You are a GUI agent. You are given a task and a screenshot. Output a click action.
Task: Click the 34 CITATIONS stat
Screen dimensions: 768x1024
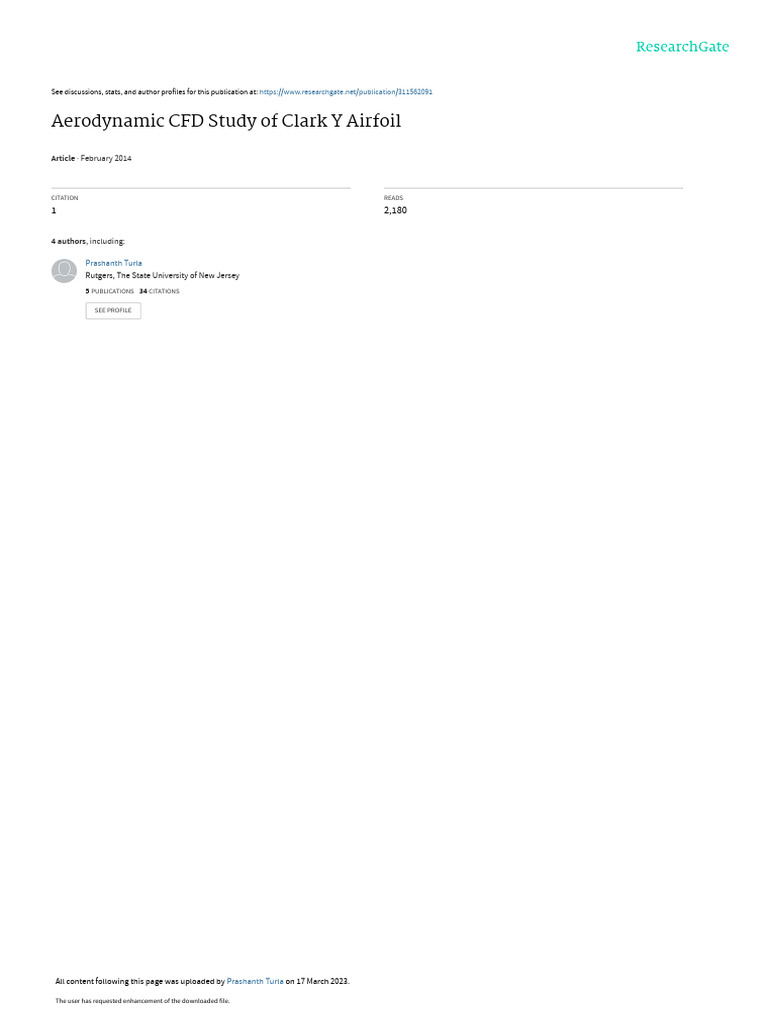159,291
